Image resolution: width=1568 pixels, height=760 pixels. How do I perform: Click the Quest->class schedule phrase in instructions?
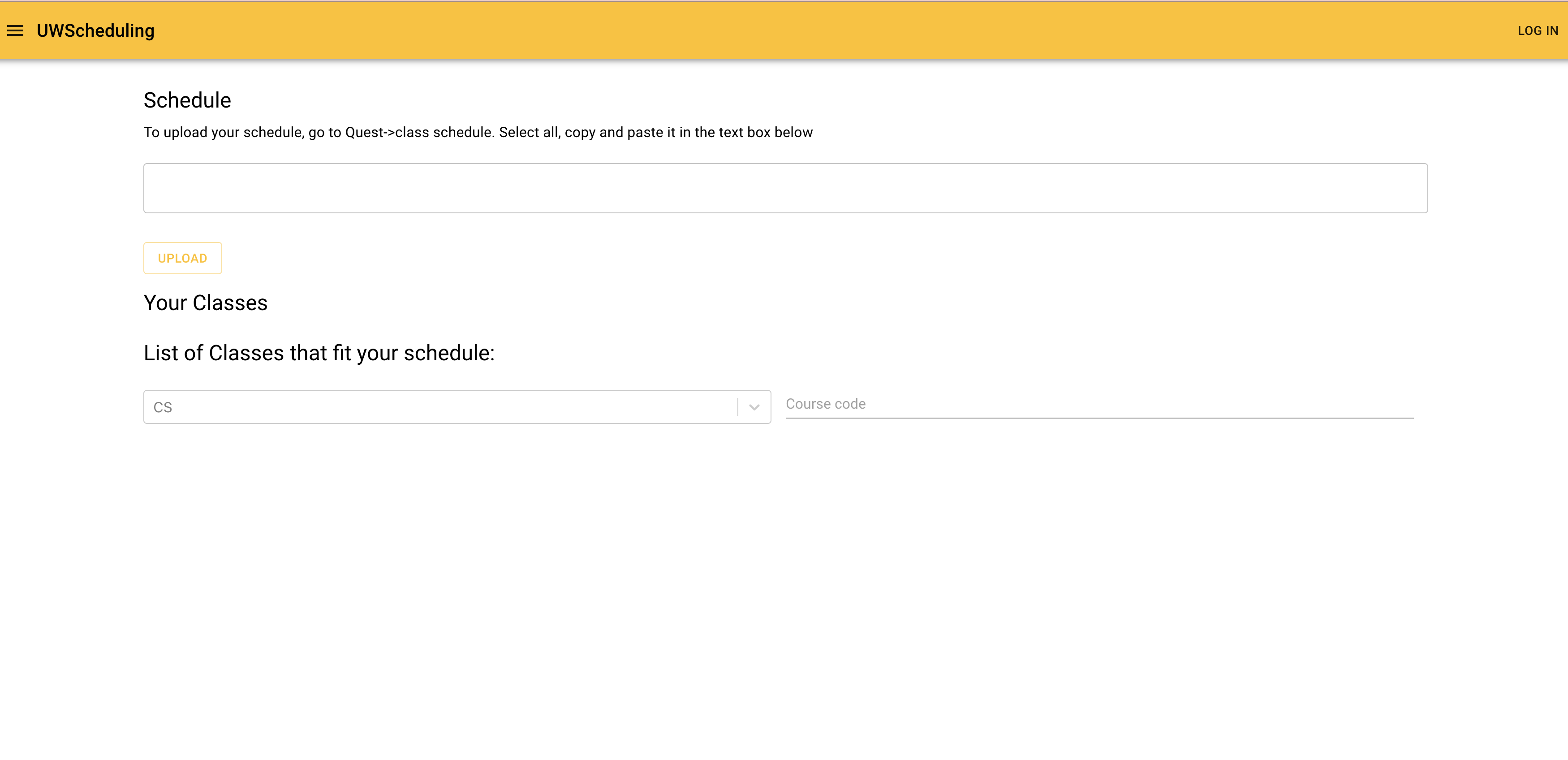419,133
